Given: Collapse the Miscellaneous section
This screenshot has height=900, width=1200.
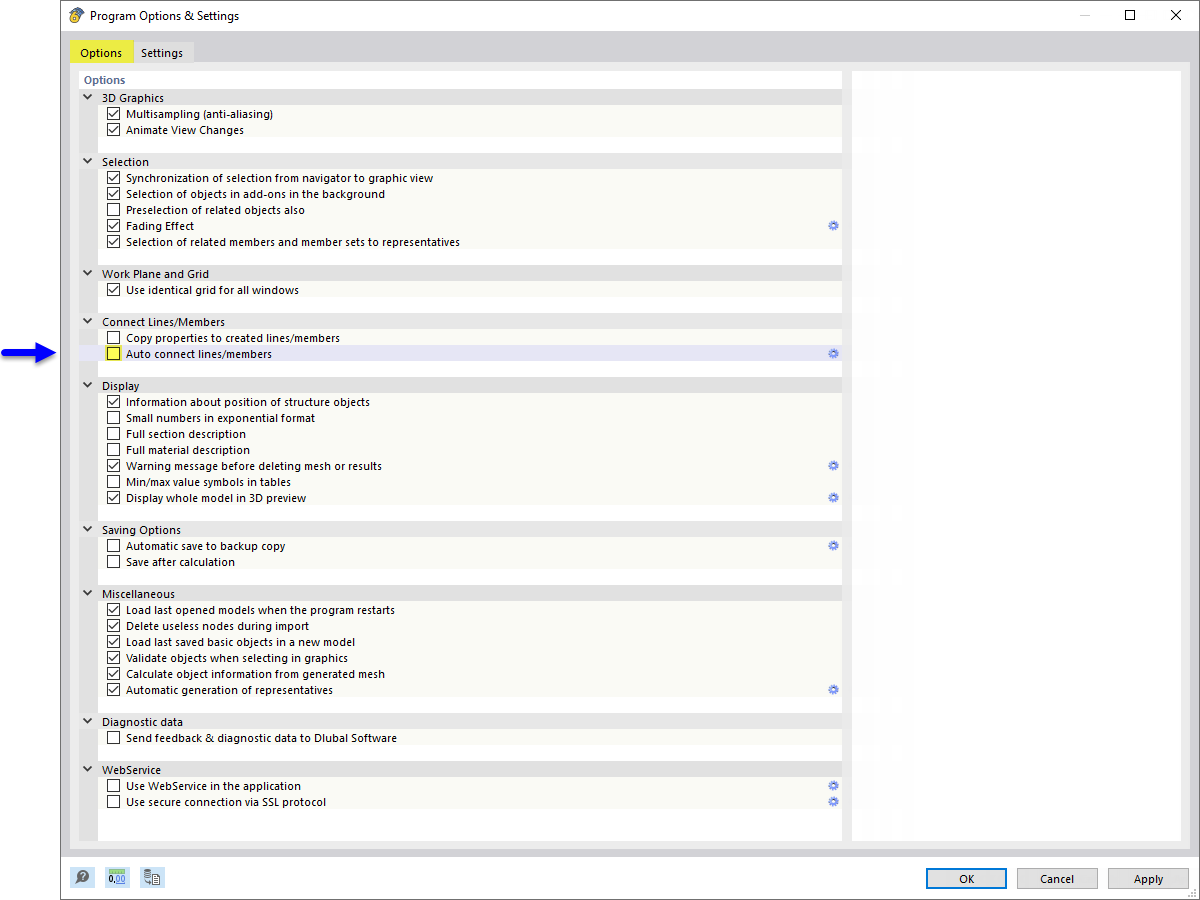Looking at the screenshot, I should [x=87, y=593].
